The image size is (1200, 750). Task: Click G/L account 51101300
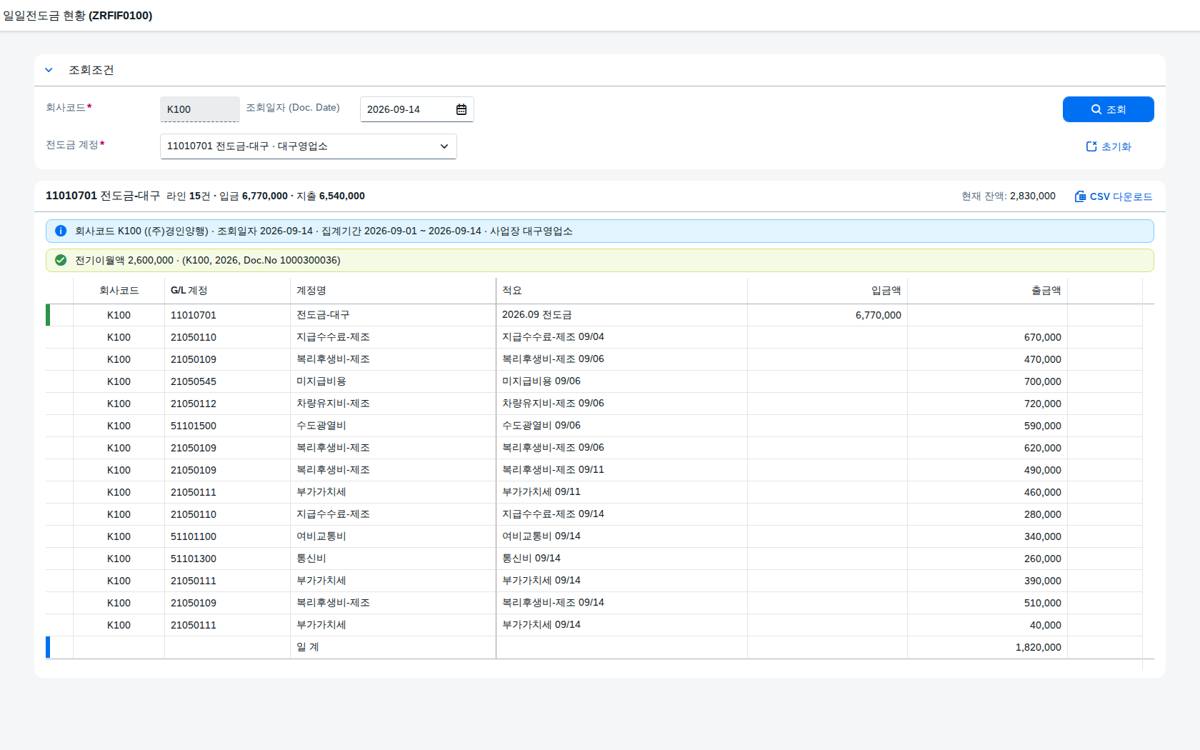227,558
